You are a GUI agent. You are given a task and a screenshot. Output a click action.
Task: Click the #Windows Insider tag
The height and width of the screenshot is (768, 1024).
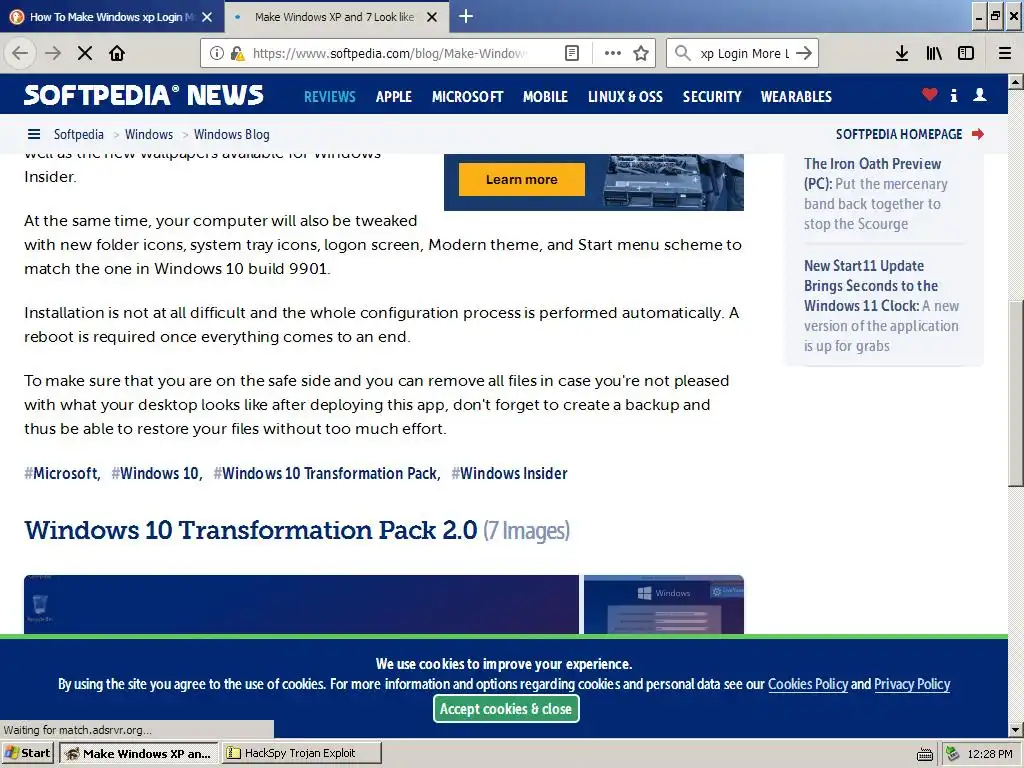(509, 473)
